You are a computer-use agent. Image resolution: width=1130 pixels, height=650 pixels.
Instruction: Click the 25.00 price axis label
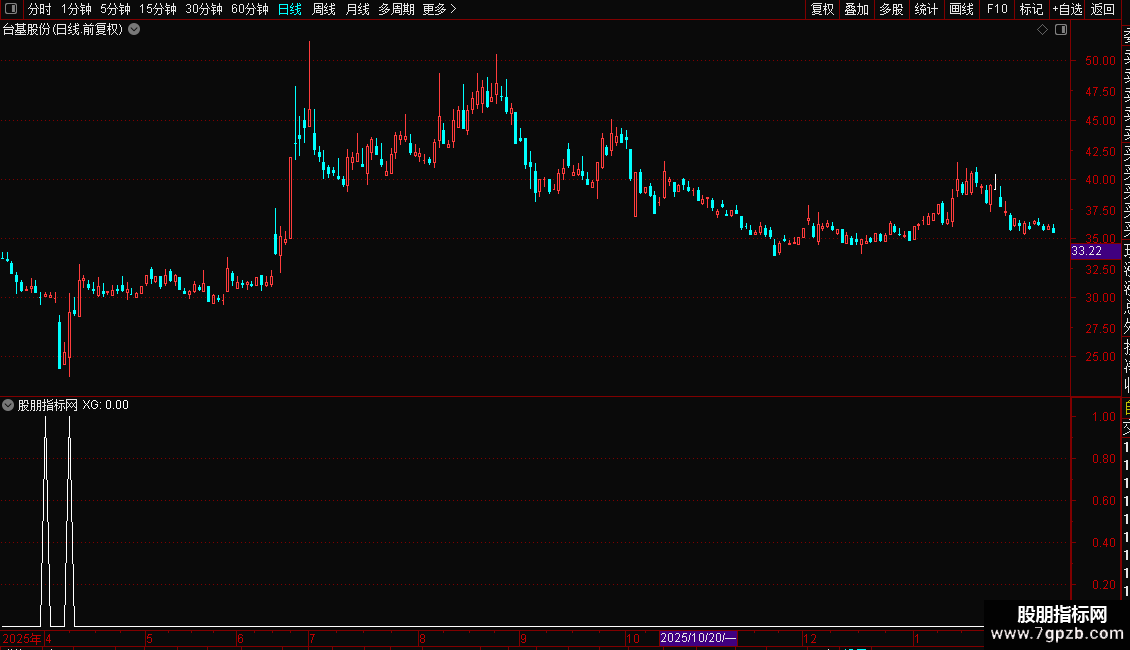click(x=1100, y=357)
